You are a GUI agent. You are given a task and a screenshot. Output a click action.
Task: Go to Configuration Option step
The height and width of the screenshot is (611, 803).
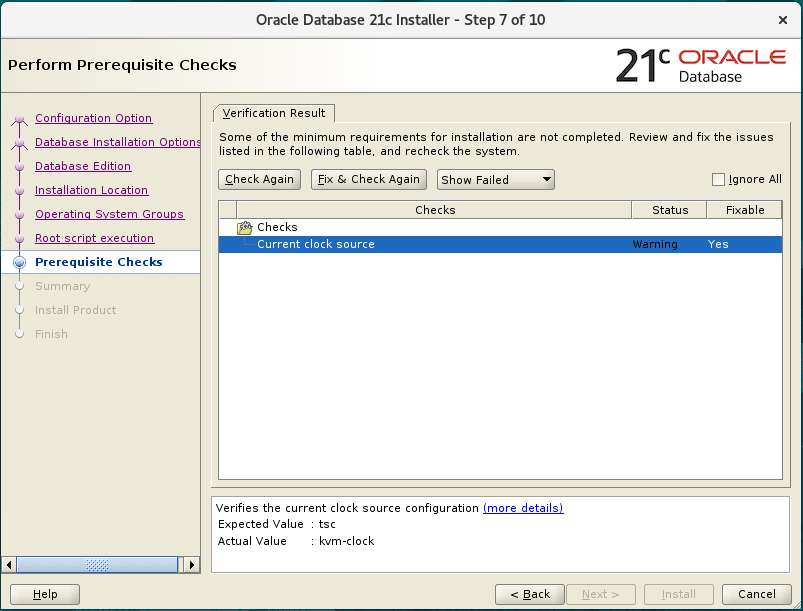click(x=93, y=118)
